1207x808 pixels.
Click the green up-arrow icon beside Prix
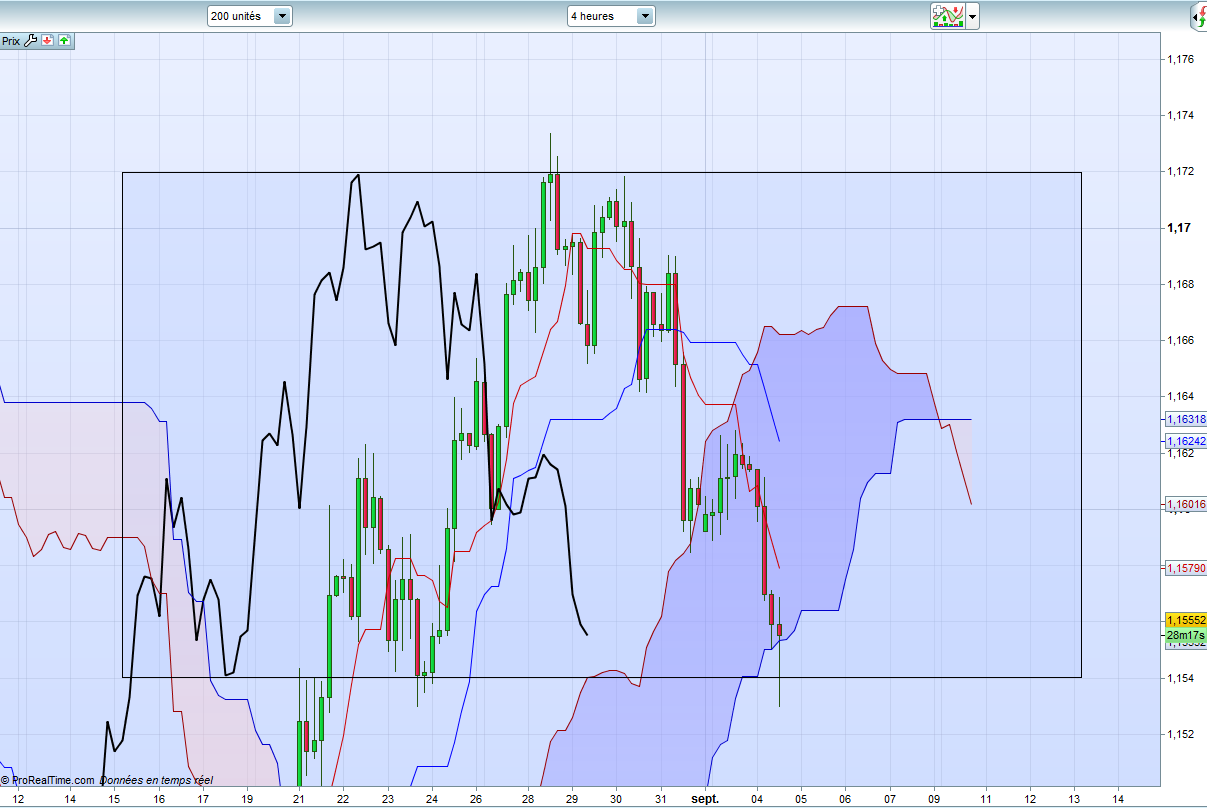(x=64, y=41)
